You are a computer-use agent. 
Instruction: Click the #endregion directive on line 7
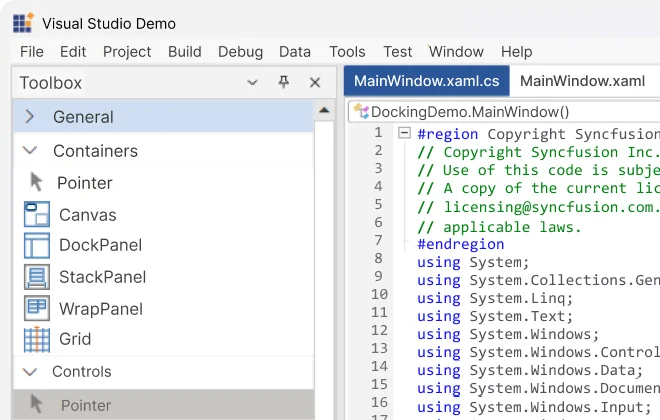[x=460, y=244]
